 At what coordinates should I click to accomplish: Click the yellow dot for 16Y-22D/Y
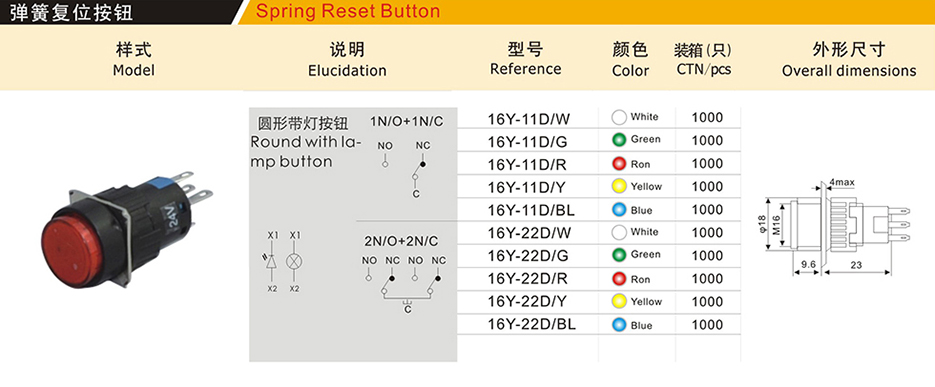tap(619, 301)
